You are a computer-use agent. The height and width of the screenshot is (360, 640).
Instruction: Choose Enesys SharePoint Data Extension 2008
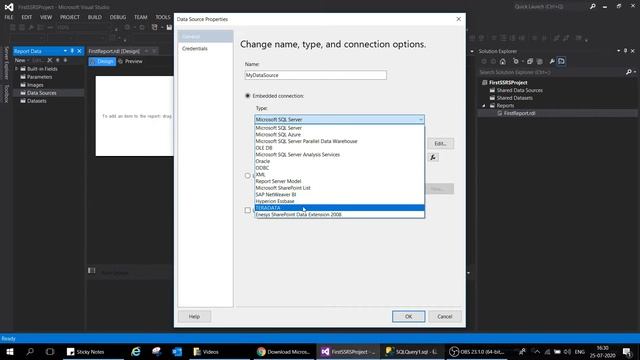339,214
